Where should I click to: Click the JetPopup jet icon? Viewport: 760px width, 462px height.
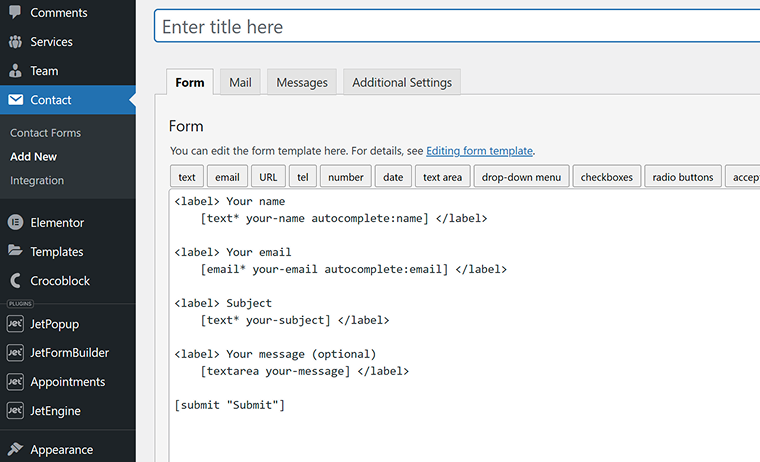[x=15, y=324]
